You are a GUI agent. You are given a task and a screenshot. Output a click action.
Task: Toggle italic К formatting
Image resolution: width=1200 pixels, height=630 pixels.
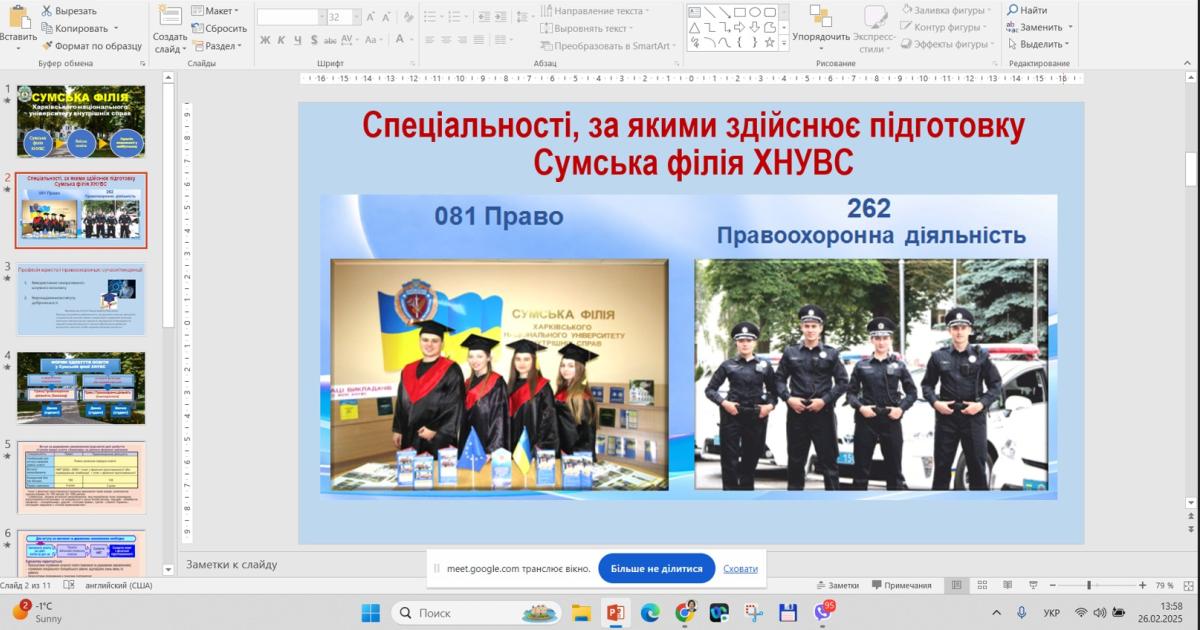tap(282, 41)
